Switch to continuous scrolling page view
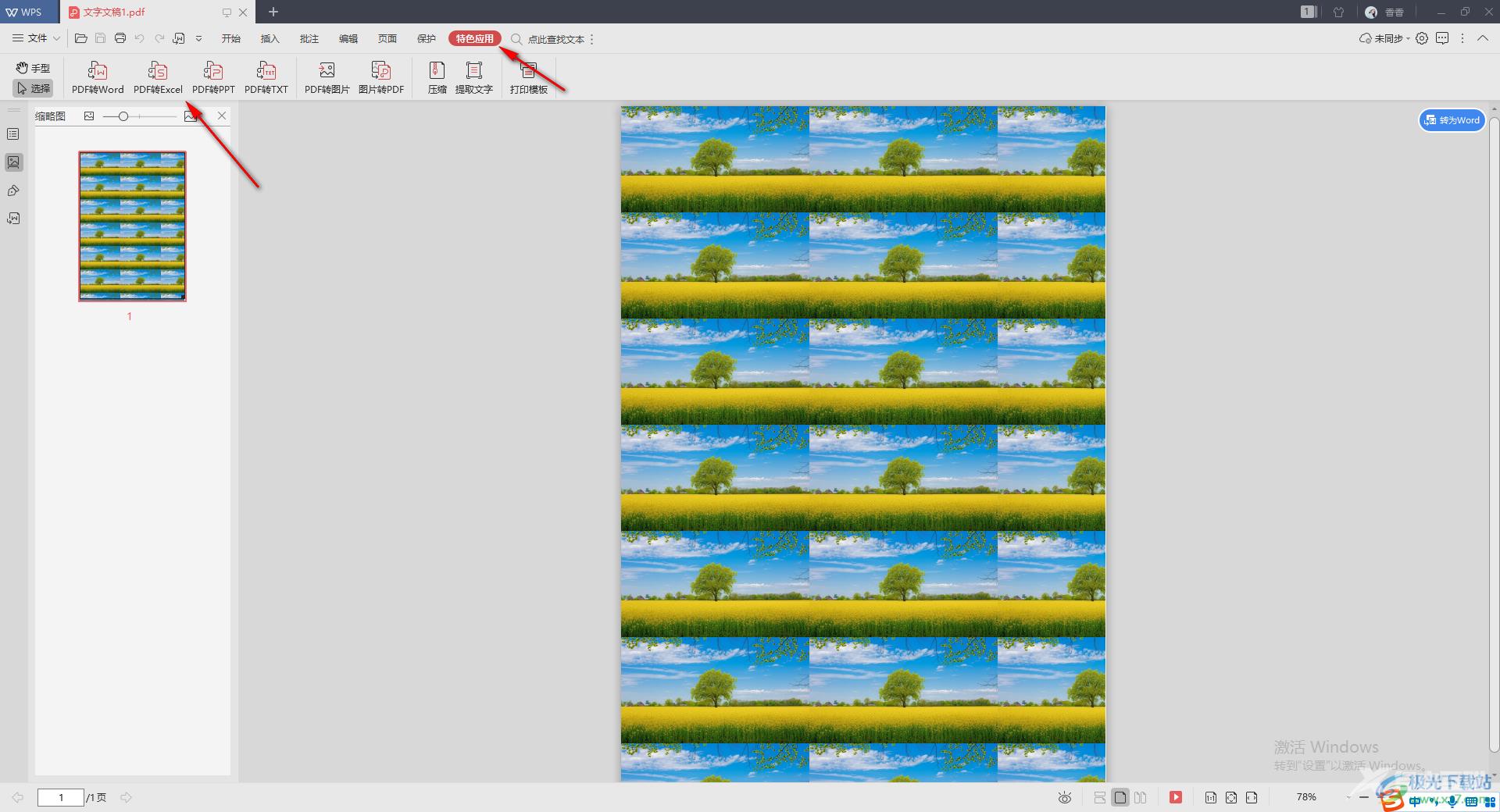The height and width of the screenshot is (812, 1500). coord(1099,797)
